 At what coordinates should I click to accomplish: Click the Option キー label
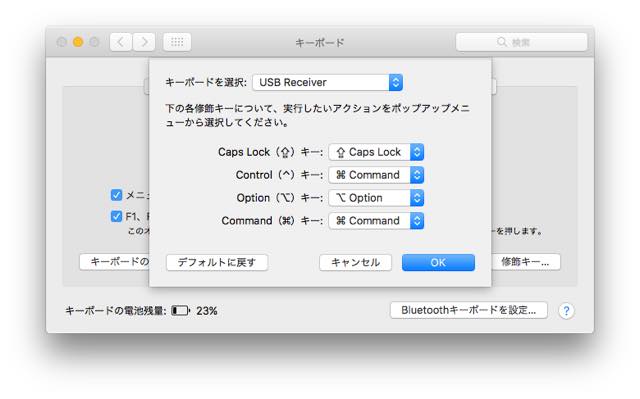pos(280,198)
